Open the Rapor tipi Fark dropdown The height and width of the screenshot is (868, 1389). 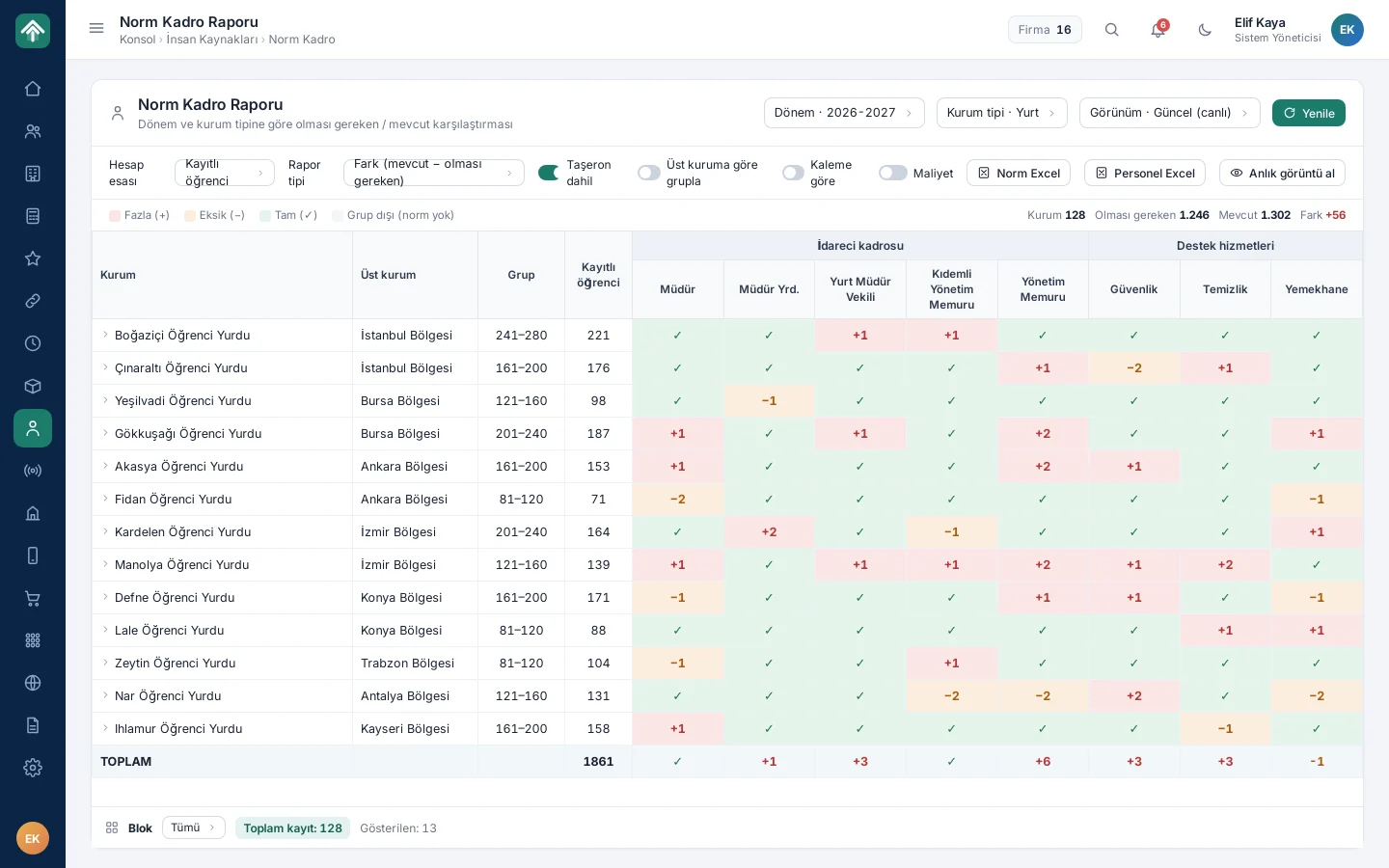[434, 173]
